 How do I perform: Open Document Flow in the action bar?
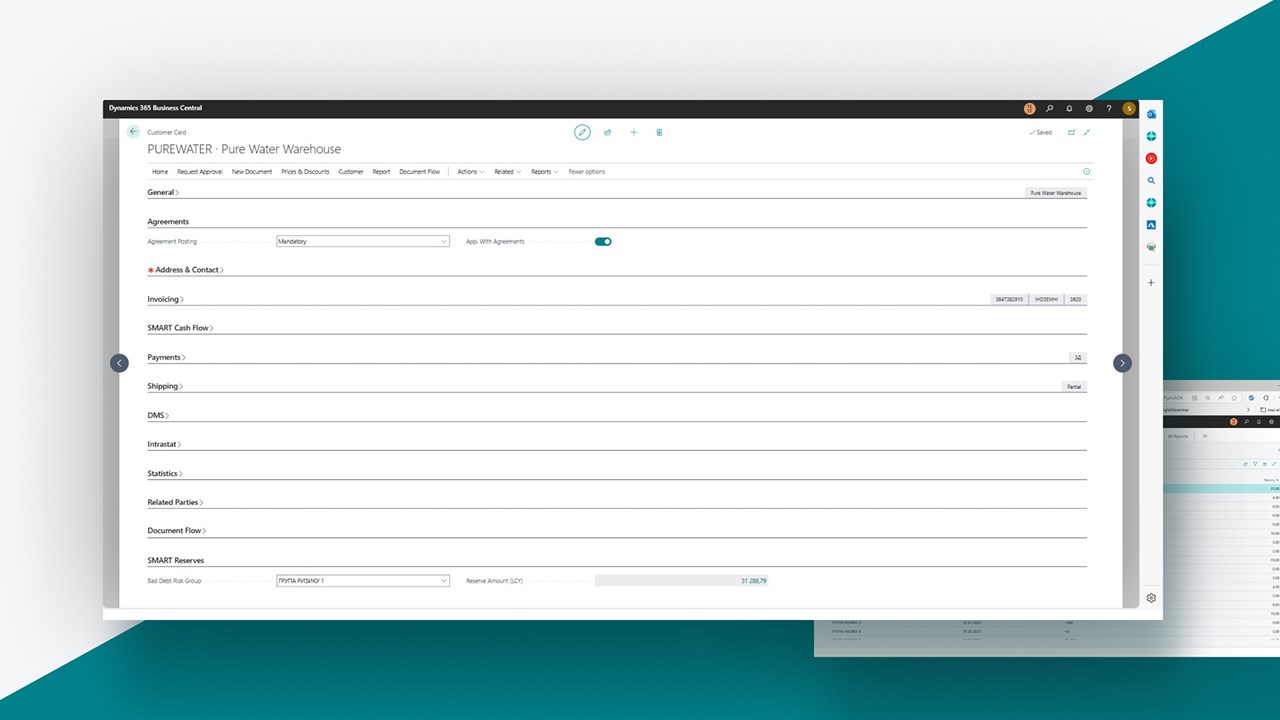click(x=419, y=172)
